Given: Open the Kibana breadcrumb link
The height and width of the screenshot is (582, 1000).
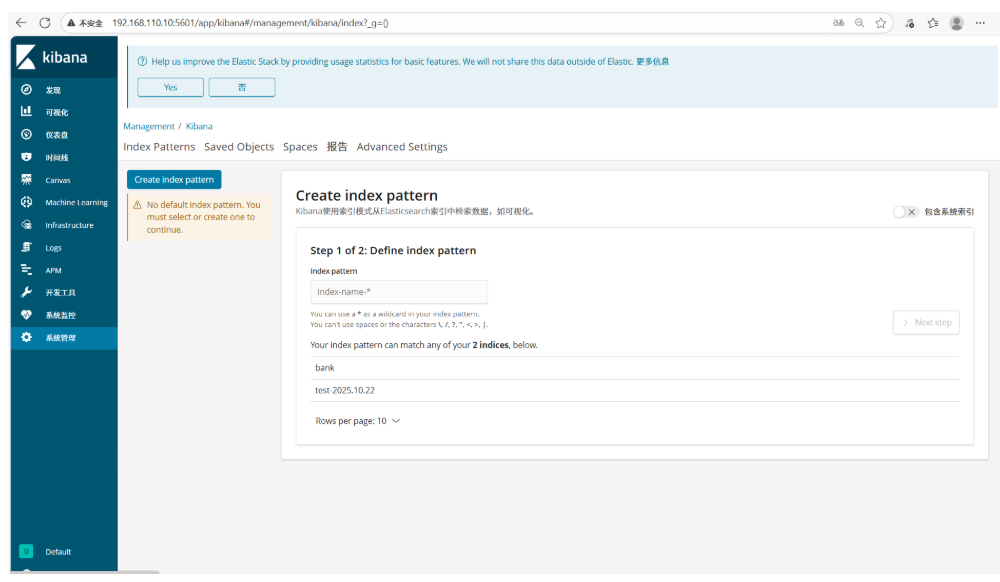Looking at the screenshot, I should [x=199, y=126].
